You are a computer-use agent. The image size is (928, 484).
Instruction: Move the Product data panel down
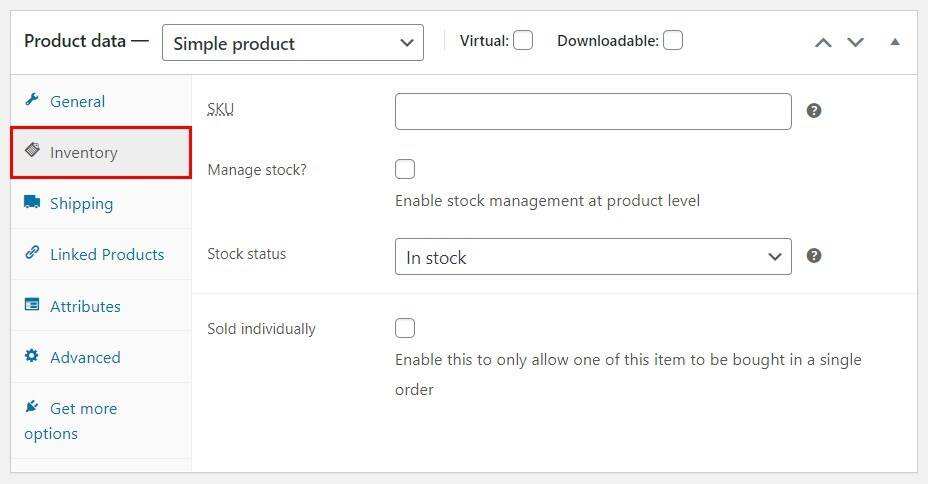click(856, 42)
